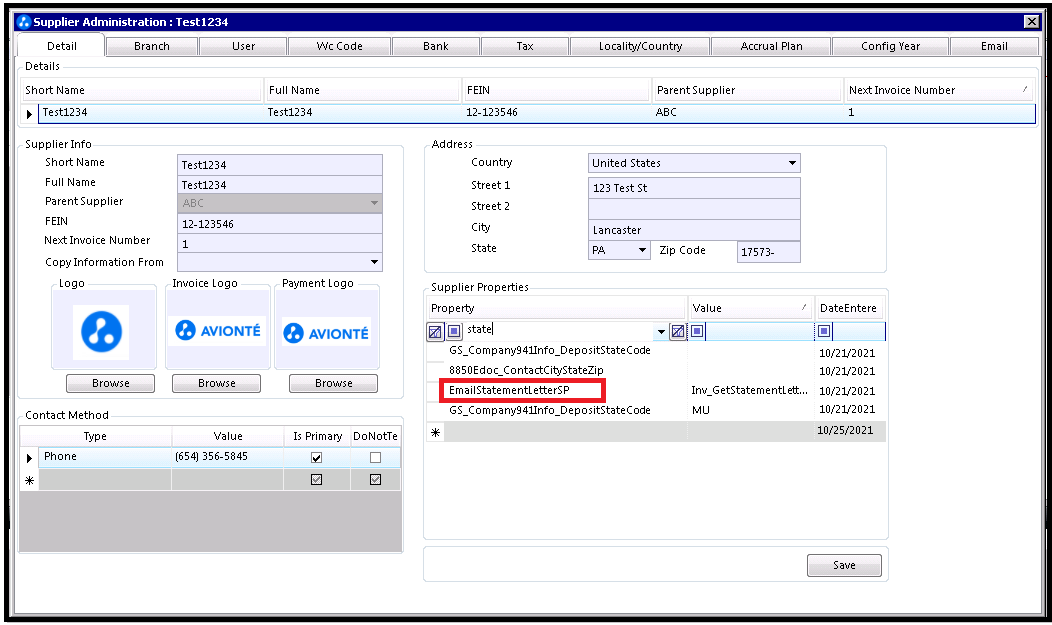Toggle Is Primary checkbox in new contact row
This screenshot has height=625, width=1052.
pyautogui.click(x=317, y=479)
